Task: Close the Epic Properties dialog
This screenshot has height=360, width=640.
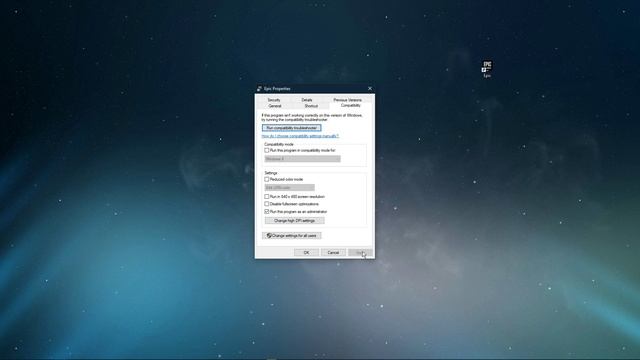Action: (370, 89)
